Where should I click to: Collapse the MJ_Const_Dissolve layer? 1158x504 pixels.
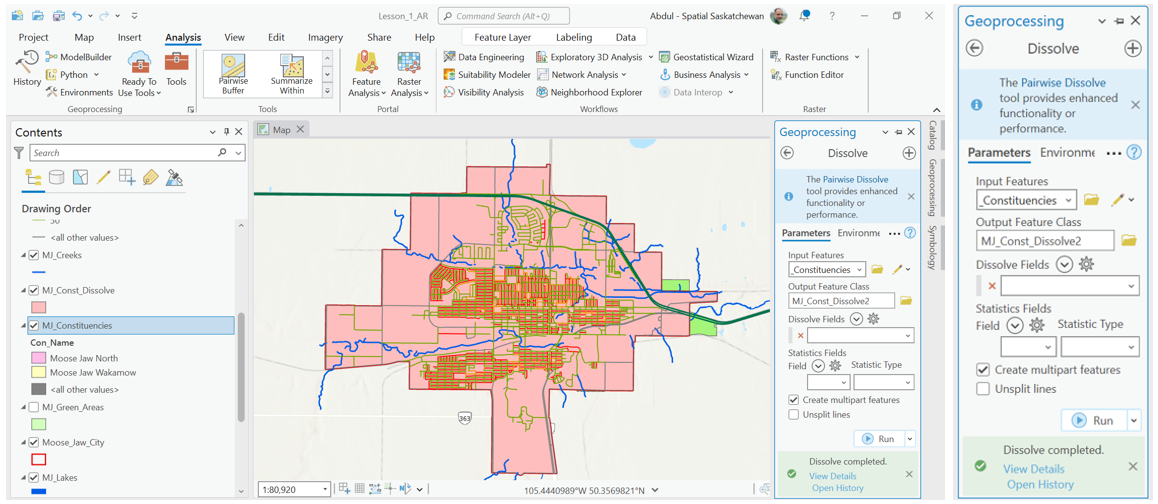click(24, 291)
